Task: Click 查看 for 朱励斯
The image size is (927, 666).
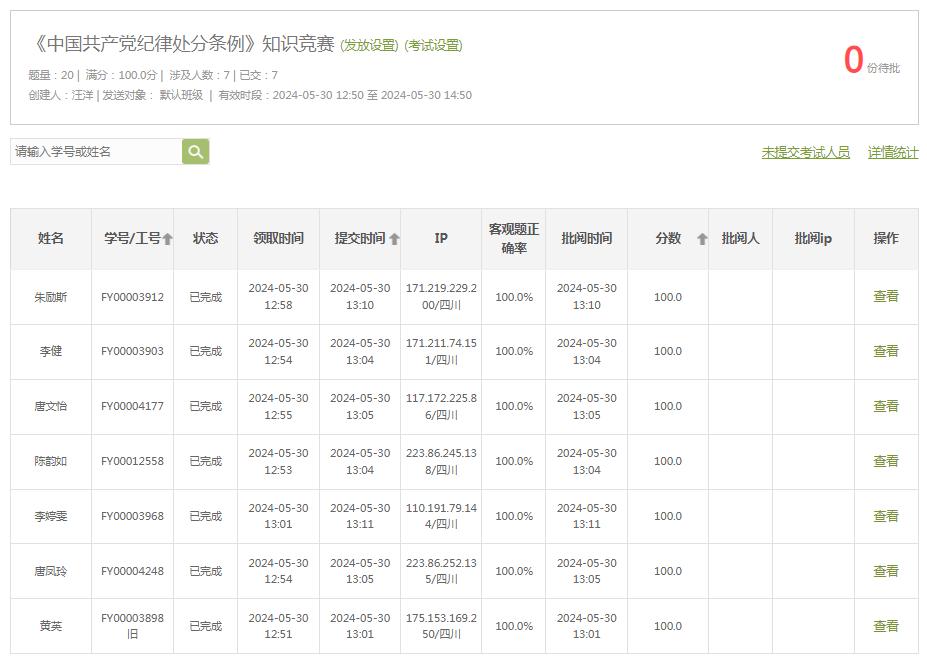Action: (885, 297)
